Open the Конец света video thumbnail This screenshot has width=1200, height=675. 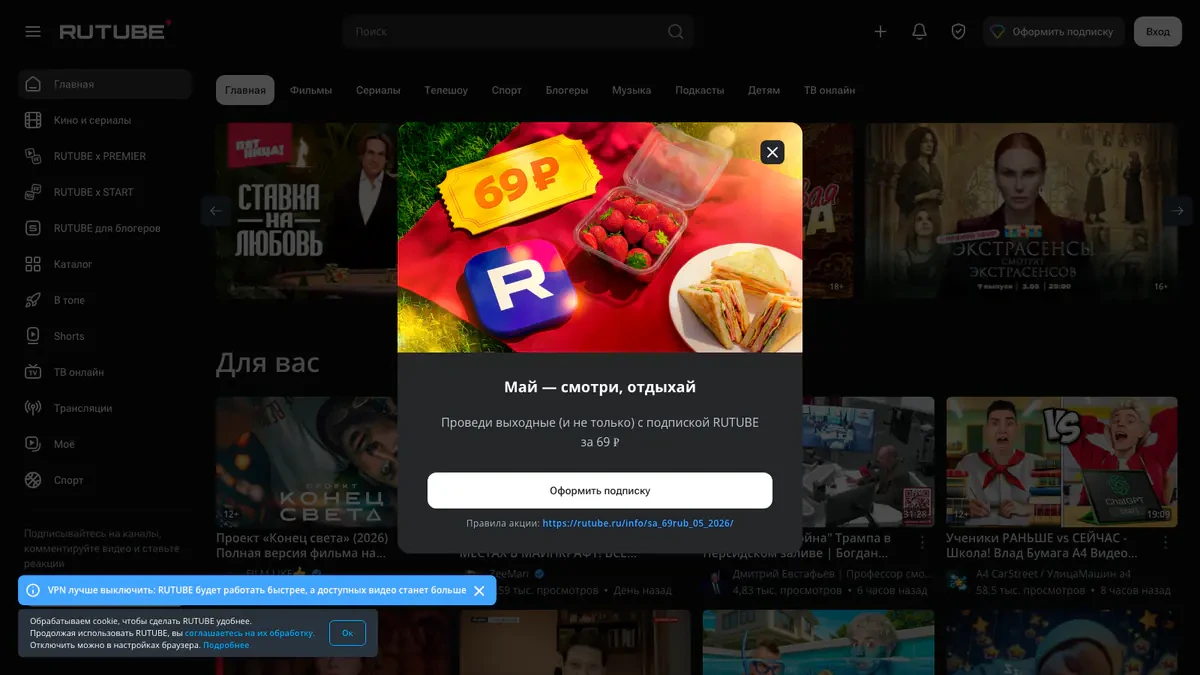(x=307, y=462)
